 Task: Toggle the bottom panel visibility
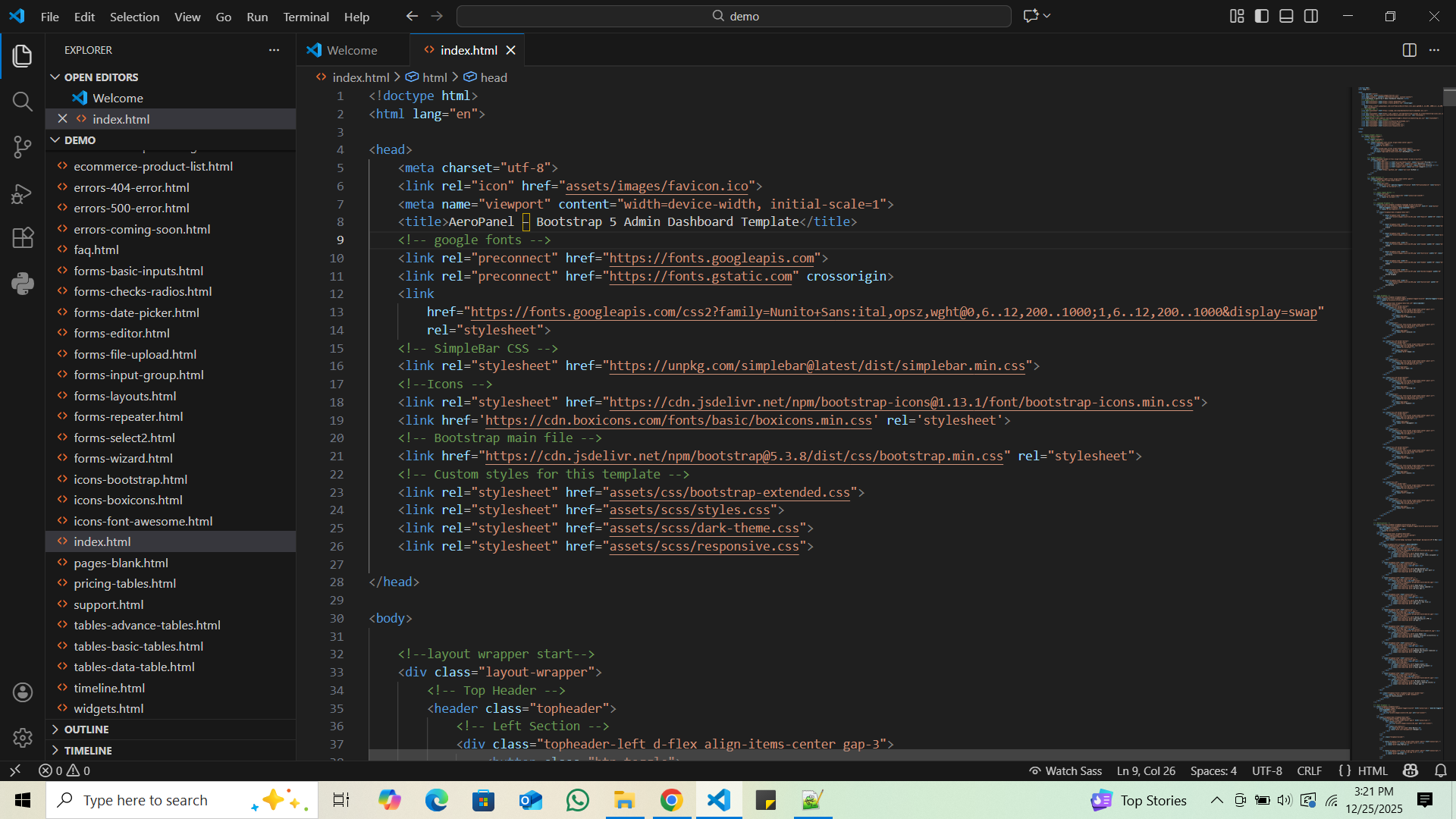pos(1286,16)
